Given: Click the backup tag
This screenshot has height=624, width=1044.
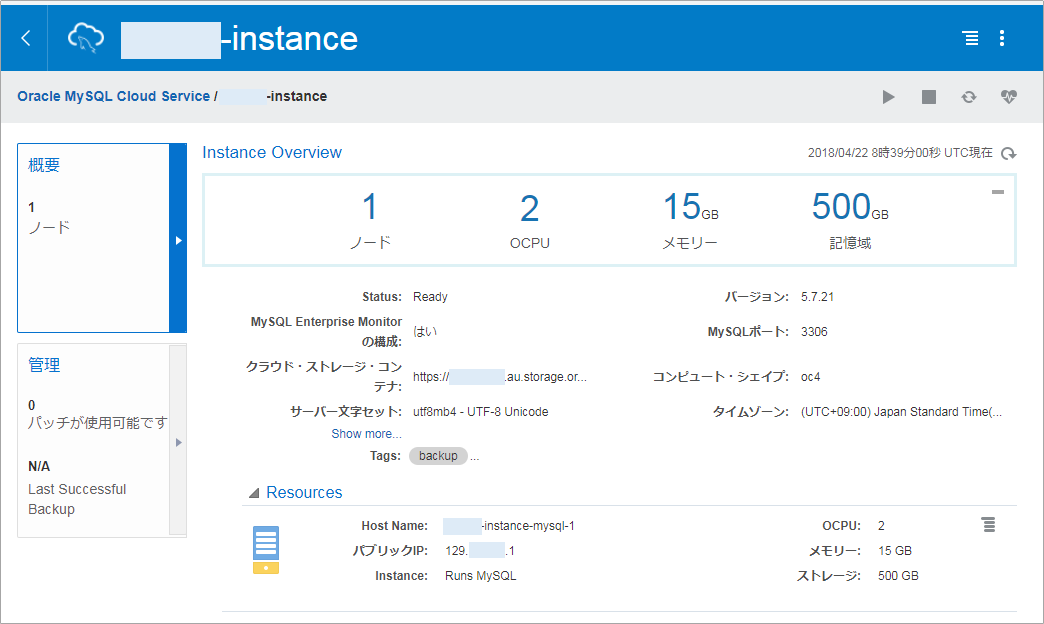Looking at the screenshot, I should (438, 456).
